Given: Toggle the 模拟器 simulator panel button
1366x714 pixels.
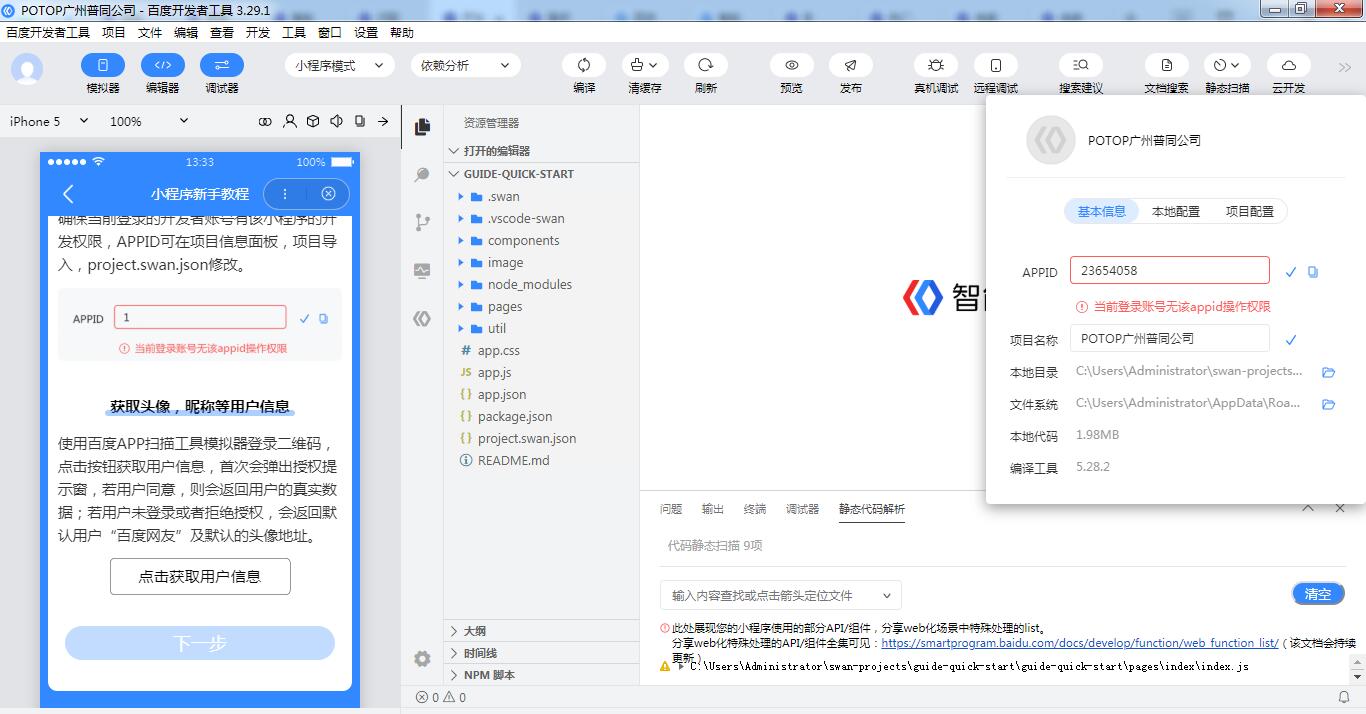Looking at the screenshot, I should click(x=103, y=65).
